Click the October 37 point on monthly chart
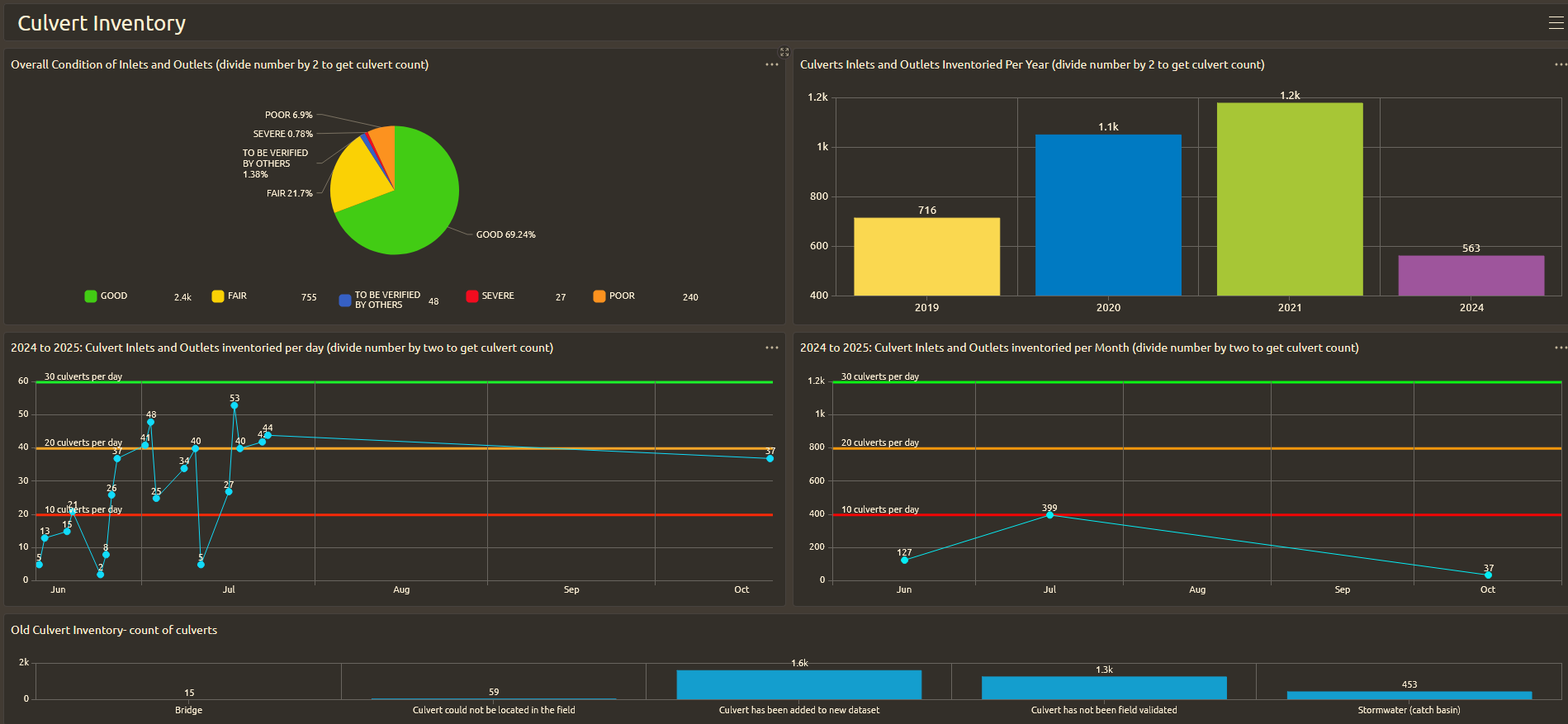The image size is (1568, 724). tap(1488, 575)
